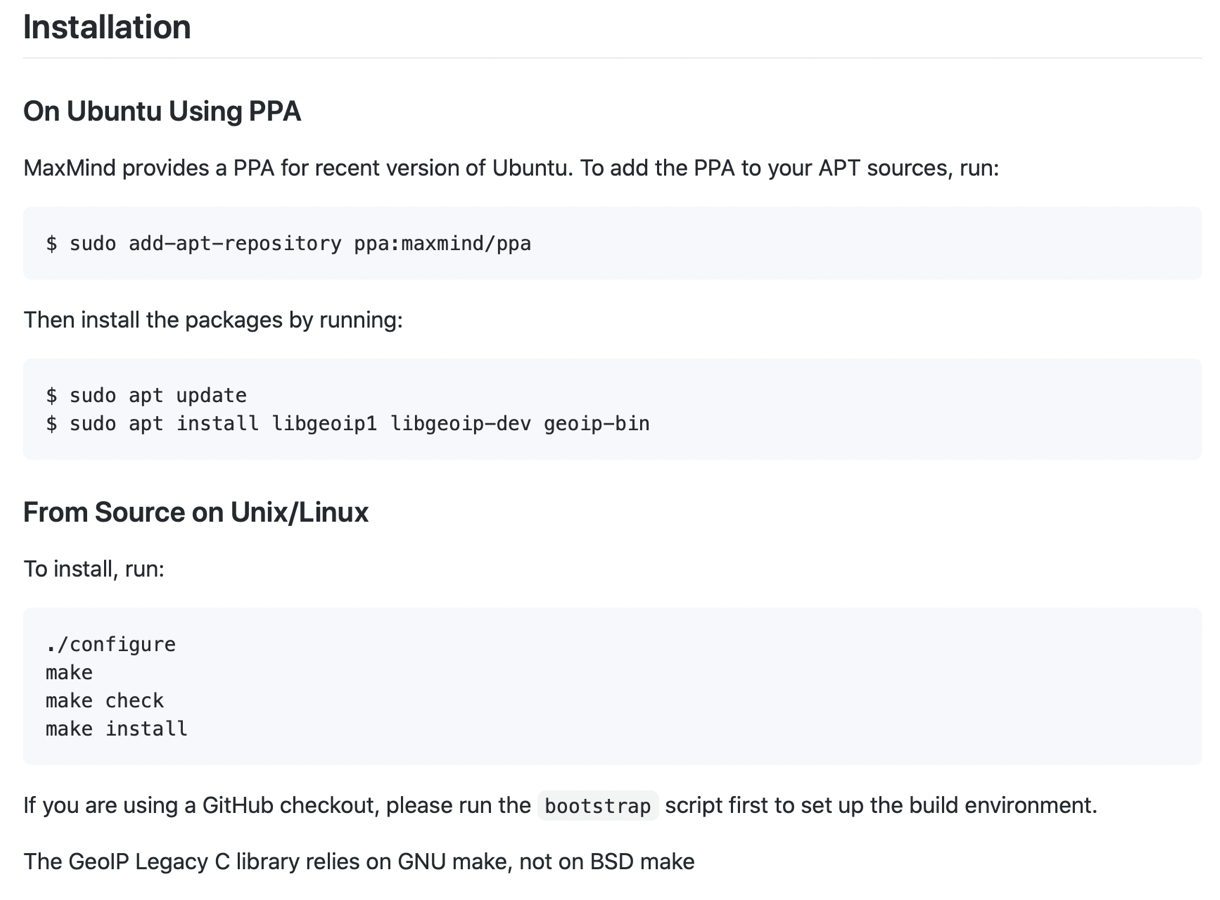Click the geoip-bin package name
Viewport: 1220px width, 900px height.
click(x=597, y=424)
